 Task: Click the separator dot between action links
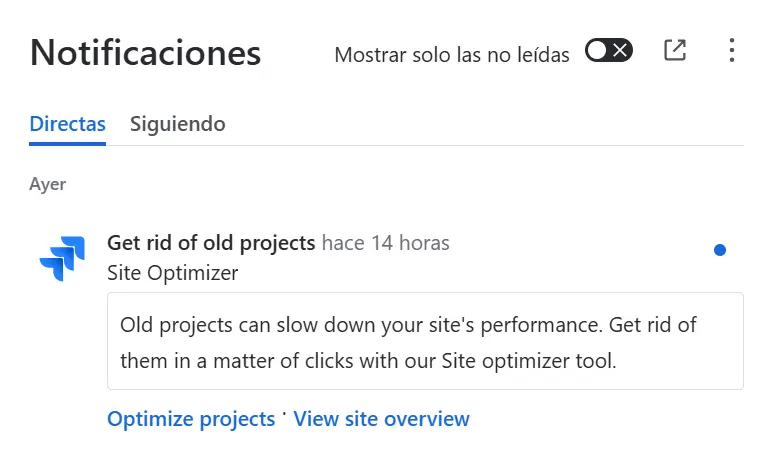(284, 413)
